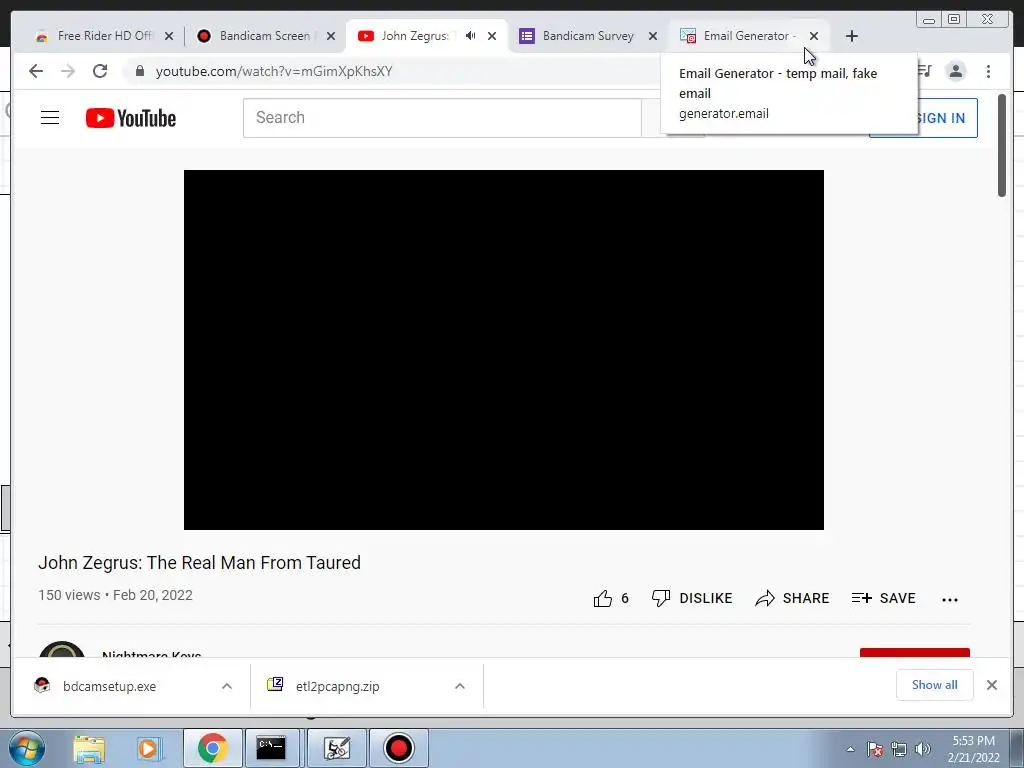Mute the tab via audio speaker icon
This screenshot has height=768, width=1024.
point(470,36)
